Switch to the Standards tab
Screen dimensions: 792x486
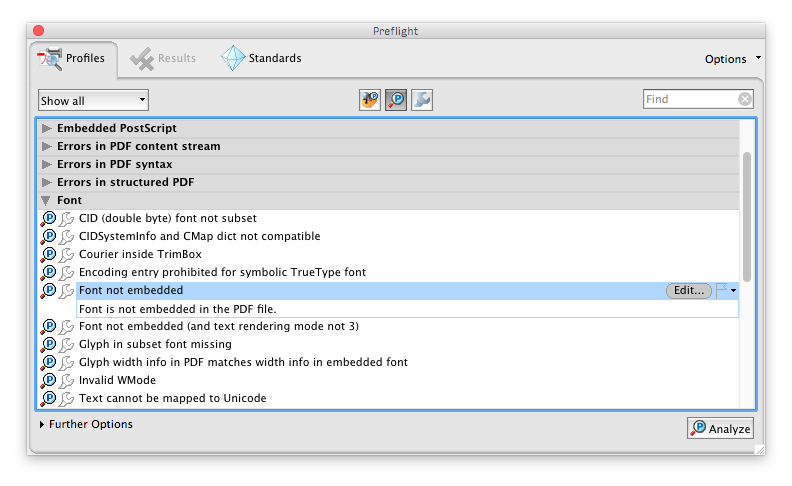point(262,59)
